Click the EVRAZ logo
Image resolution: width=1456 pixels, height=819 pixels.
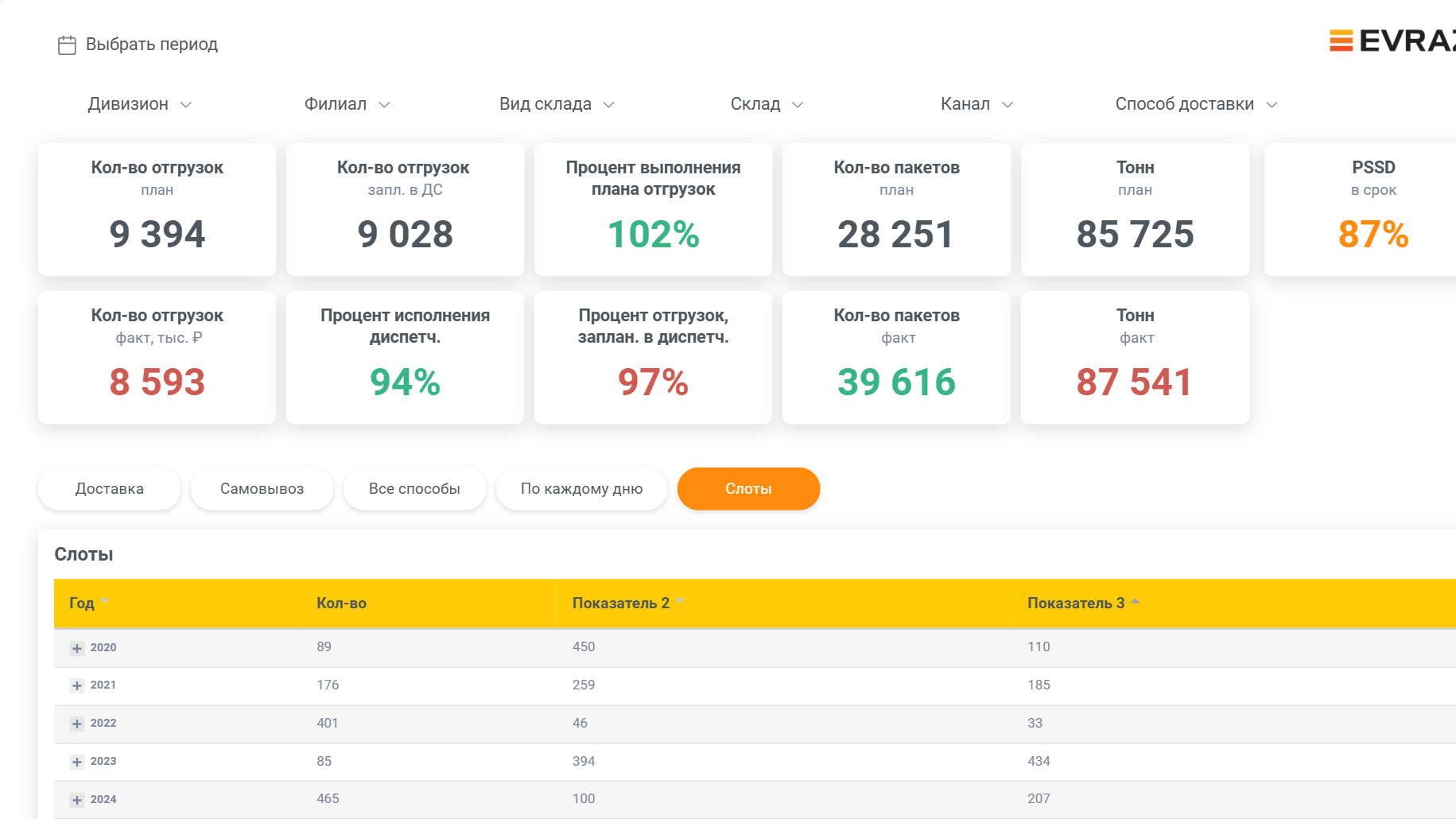(x=1392, y=41)
